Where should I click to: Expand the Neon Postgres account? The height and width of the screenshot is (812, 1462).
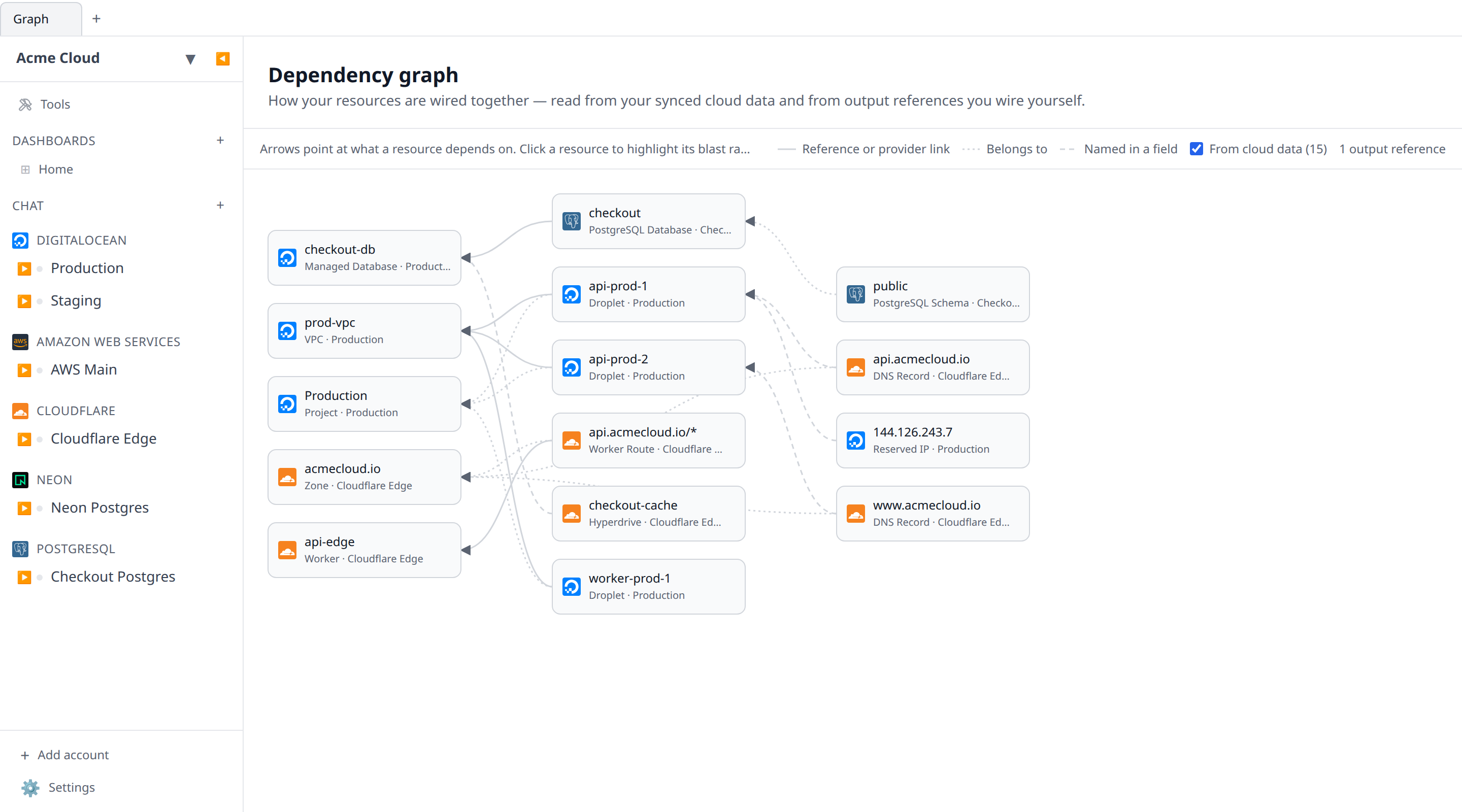pyautogui.click(x=24, y=508)
